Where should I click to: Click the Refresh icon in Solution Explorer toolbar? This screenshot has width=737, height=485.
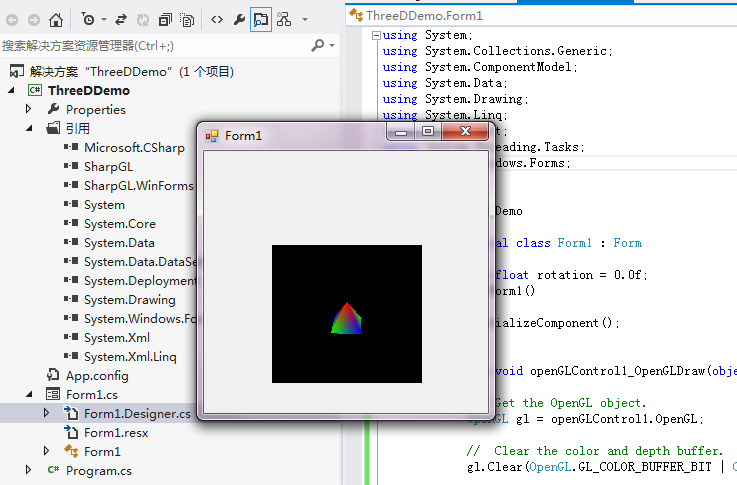pyautogui.click(x=143, y=20)
